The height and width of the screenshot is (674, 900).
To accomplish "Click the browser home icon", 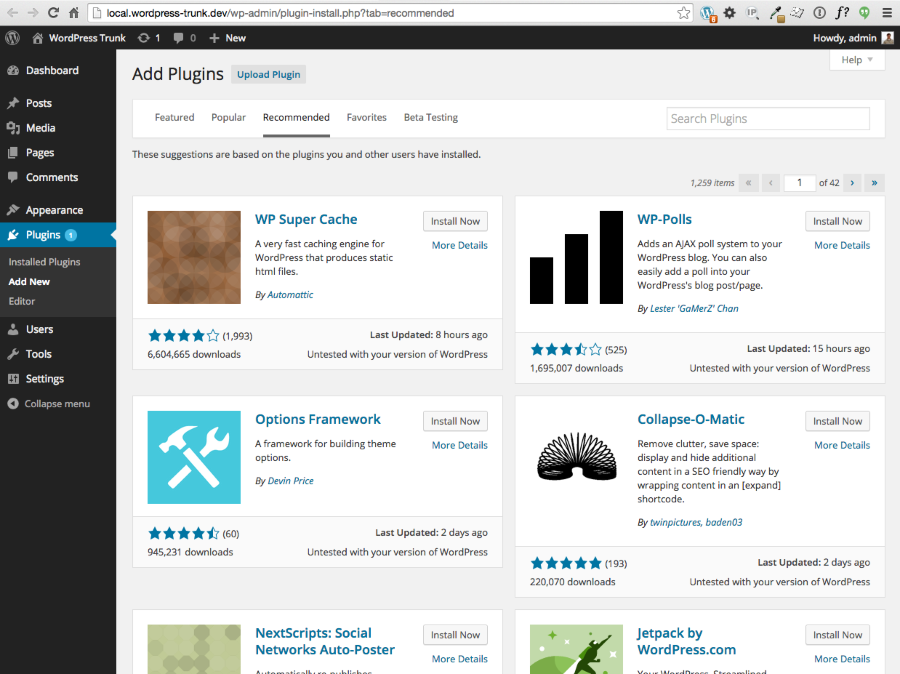I will (x=74, y=13).
